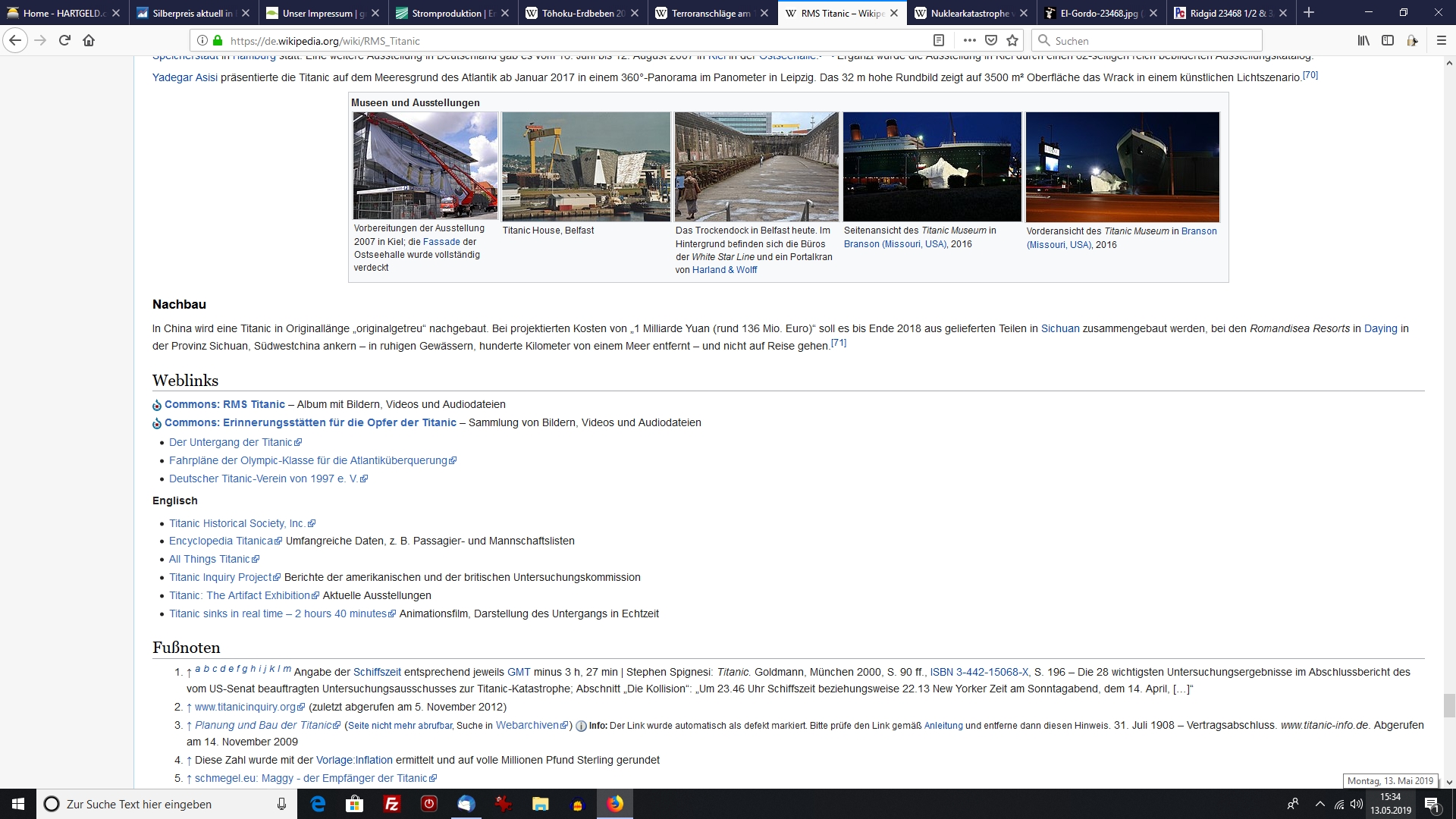
Task: Open Firefox library icon
Action: (x=1363, y=41)
